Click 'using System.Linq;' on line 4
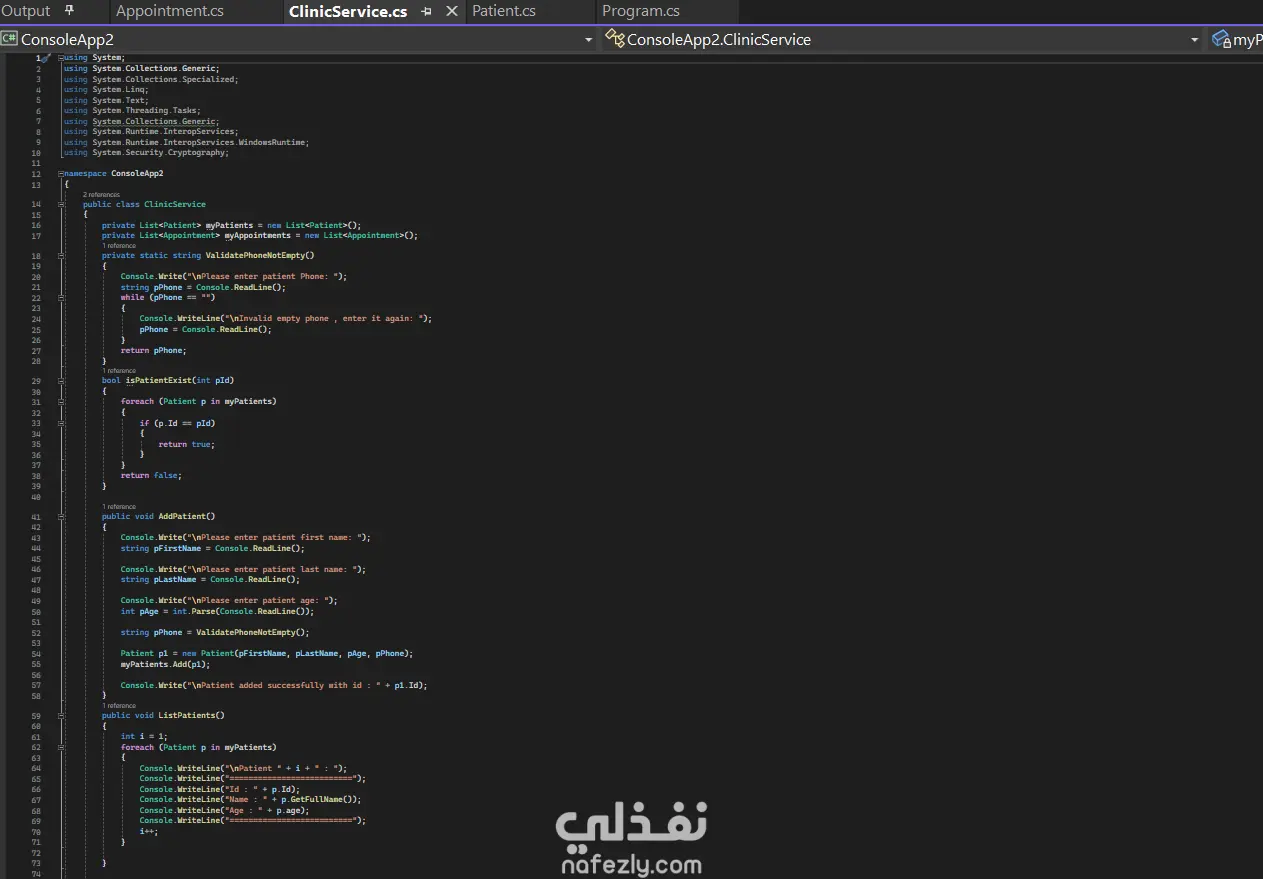Viewport: 1263px width, 879px height. click(x=106, y=90)
